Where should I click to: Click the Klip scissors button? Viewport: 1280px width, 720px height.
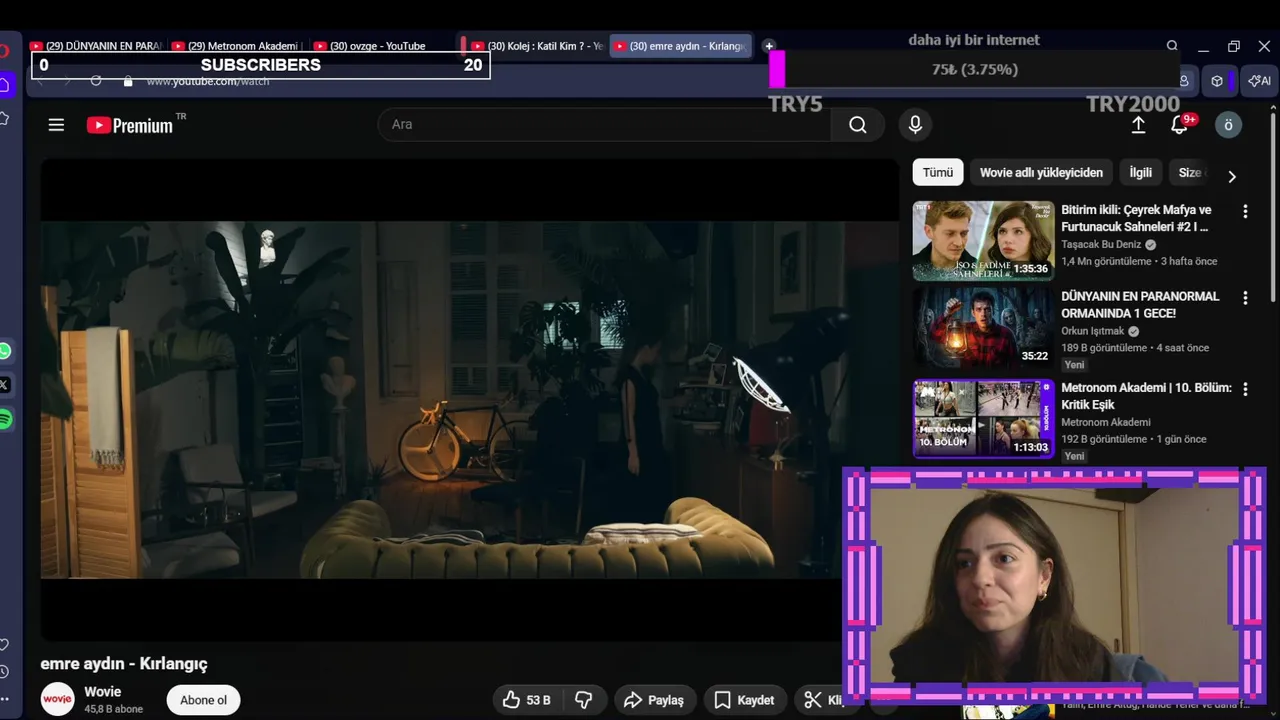click(x=822, y=700)
